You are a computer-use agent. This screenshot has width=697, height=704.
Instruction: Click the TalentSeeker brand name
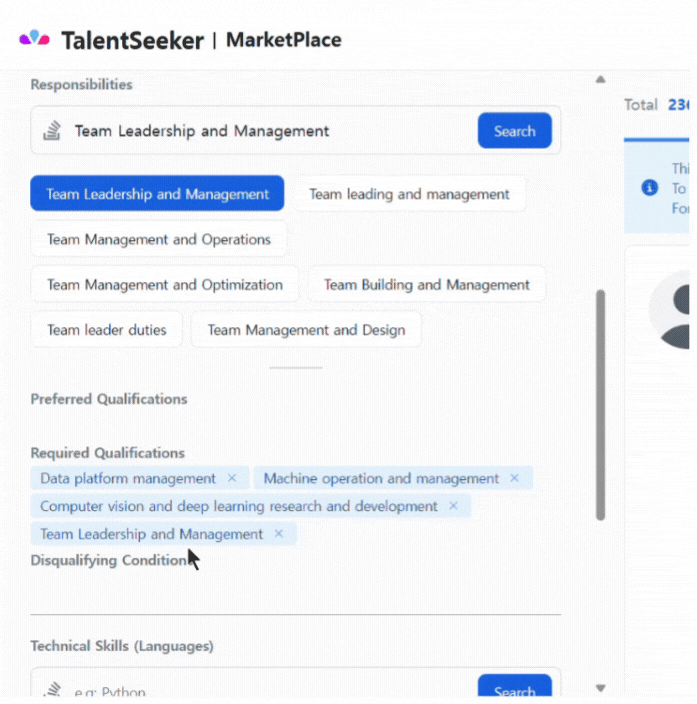point(132,40)
